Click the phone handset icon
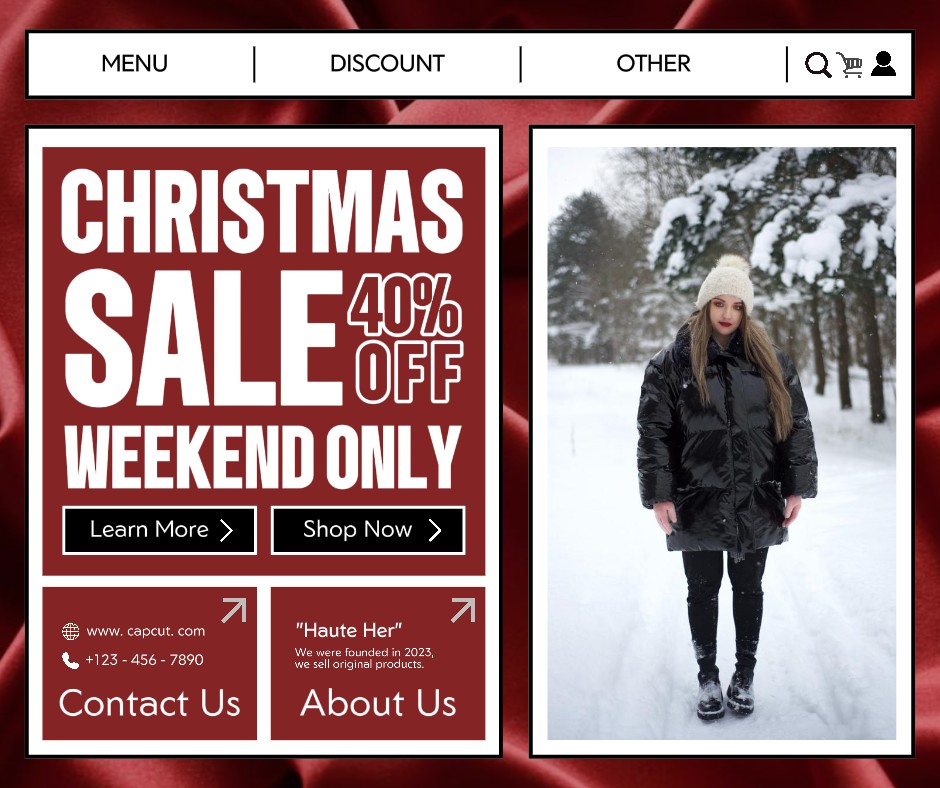Image resolution: width=940 pixels, height=788 pixels. tap(70, 660)
